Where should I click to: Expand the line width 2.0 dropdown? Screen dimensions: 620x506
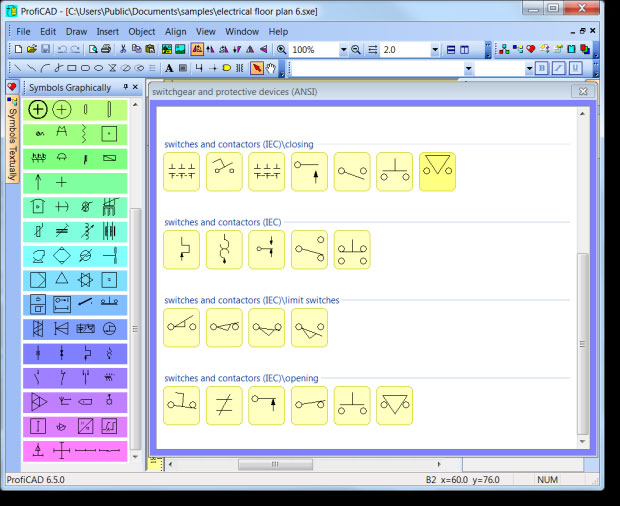click(435, 49)
